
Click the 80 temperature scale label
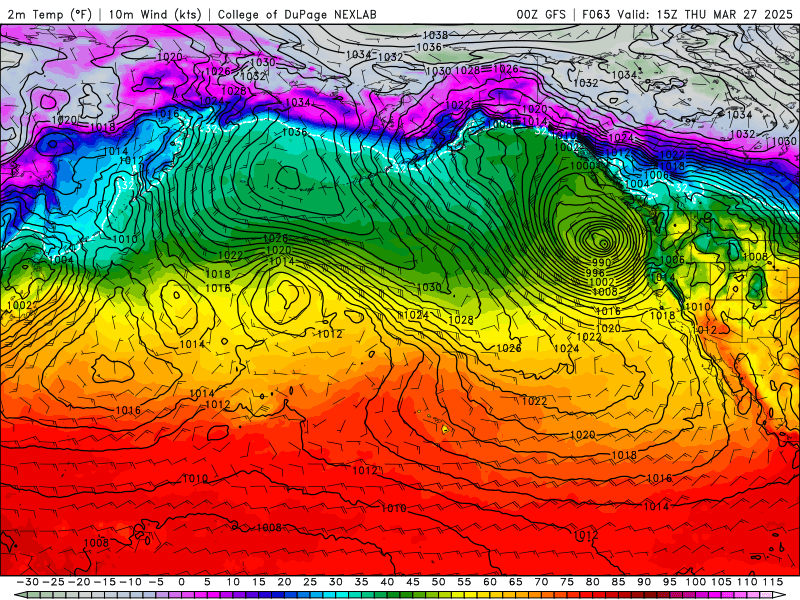(592, 582)
